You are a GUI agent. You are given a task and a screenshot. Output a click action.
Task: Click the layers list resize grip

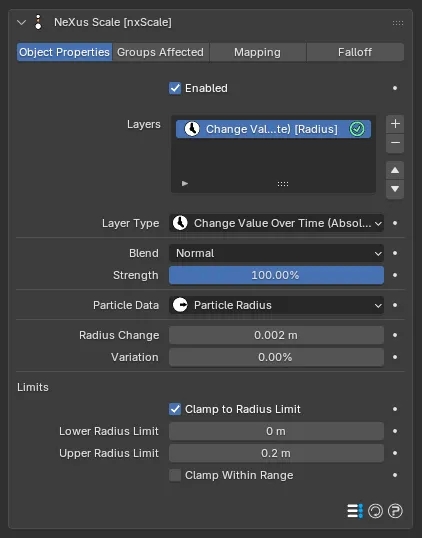pyautogui.click(x=283, y=184)
